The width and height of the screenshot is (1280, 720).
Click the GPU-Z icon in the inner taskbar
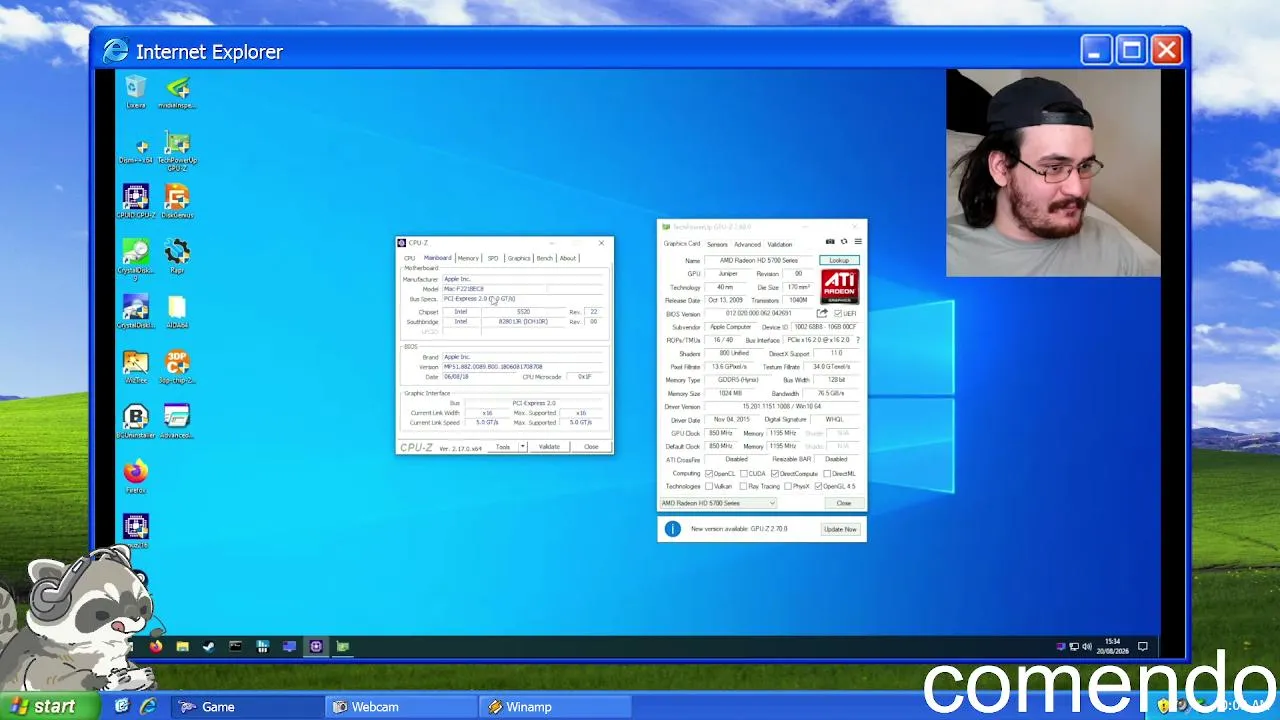[x=343, y=646]
